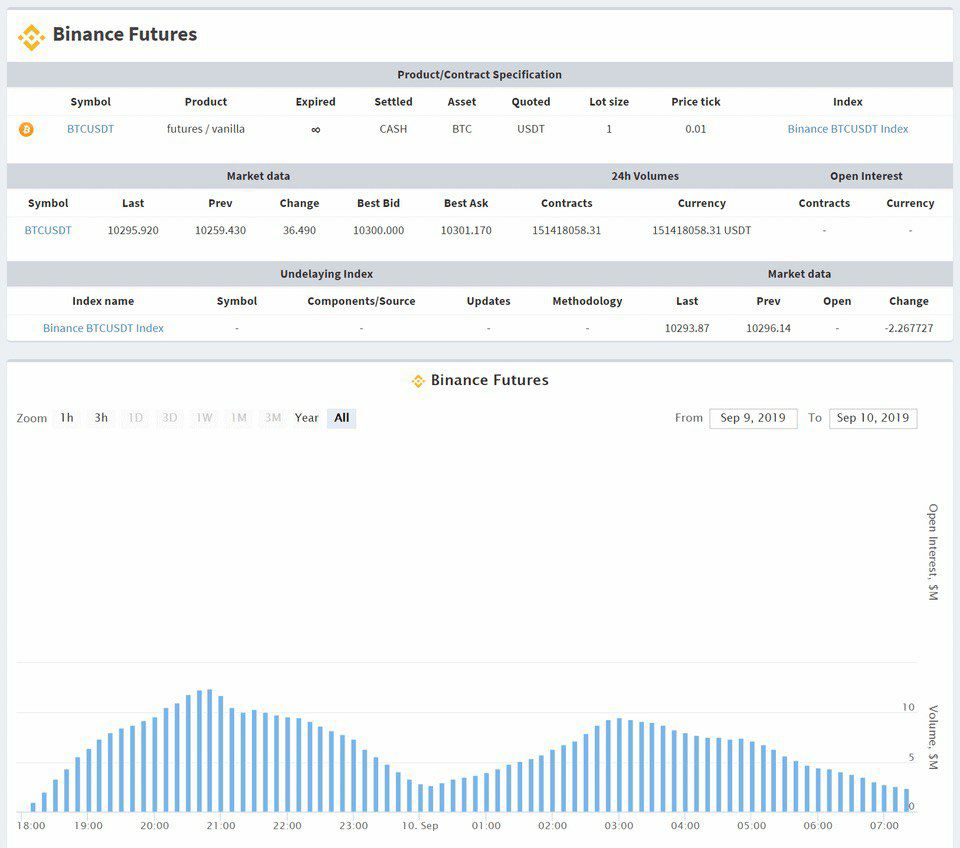Viewport: 960px width, 848px height.
Task: Click the Open Interest, $M axis title
Action: point(933,552)
